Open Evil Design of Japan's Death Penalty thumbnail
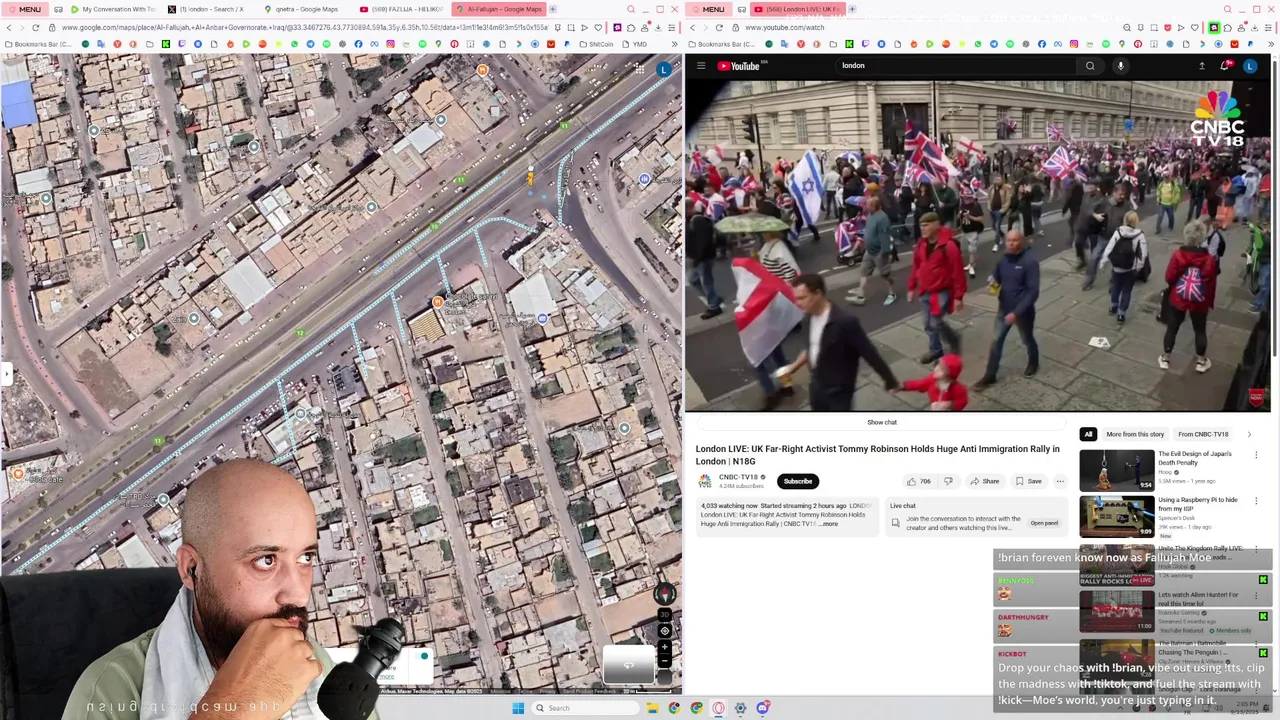The width and height of the screenshot is (1280, 720). click(x=1116, y=470)
